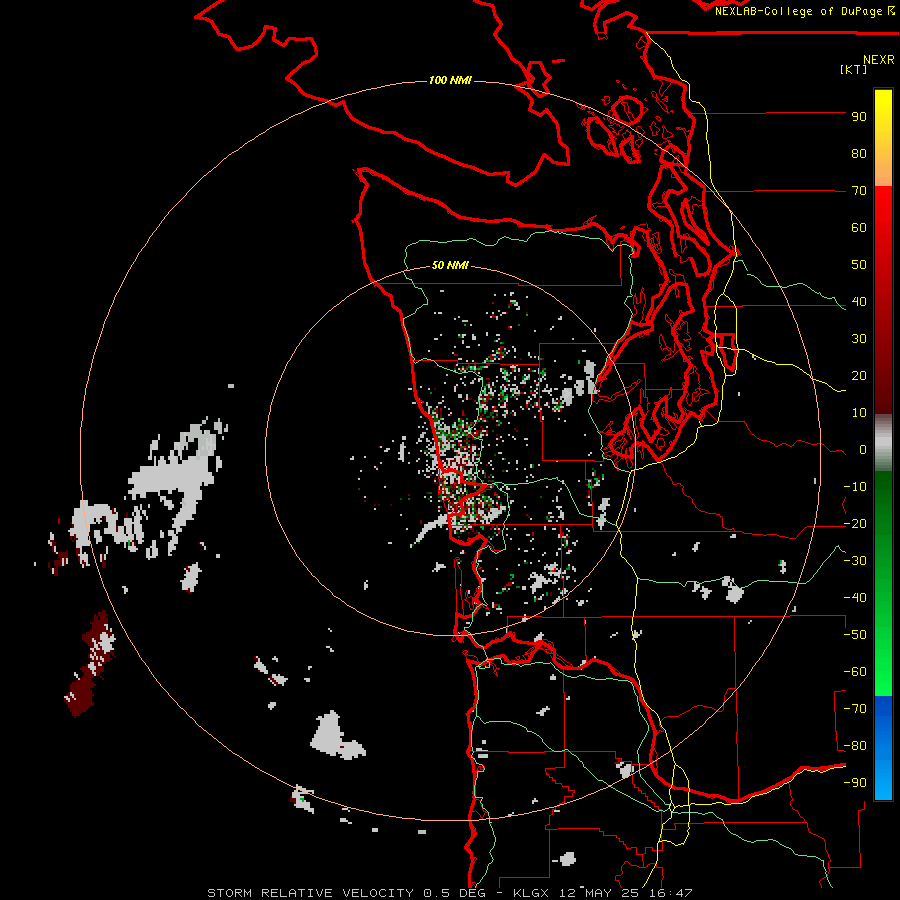
Task: Click the "KLGX" radar station identifier
Action: point(533,893)
